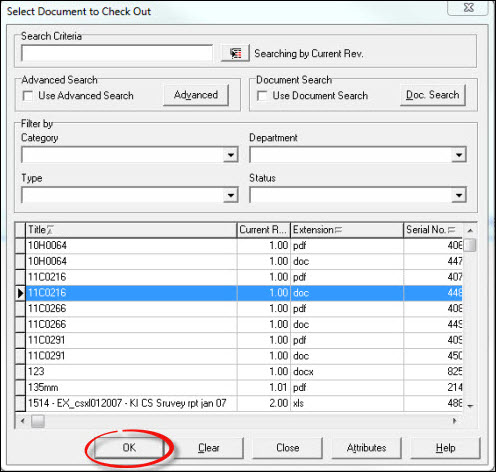Image resolution: width=496 pixels, height=472 pixels.
Task: Open the Type dropdown
Action: click(231, 195)
